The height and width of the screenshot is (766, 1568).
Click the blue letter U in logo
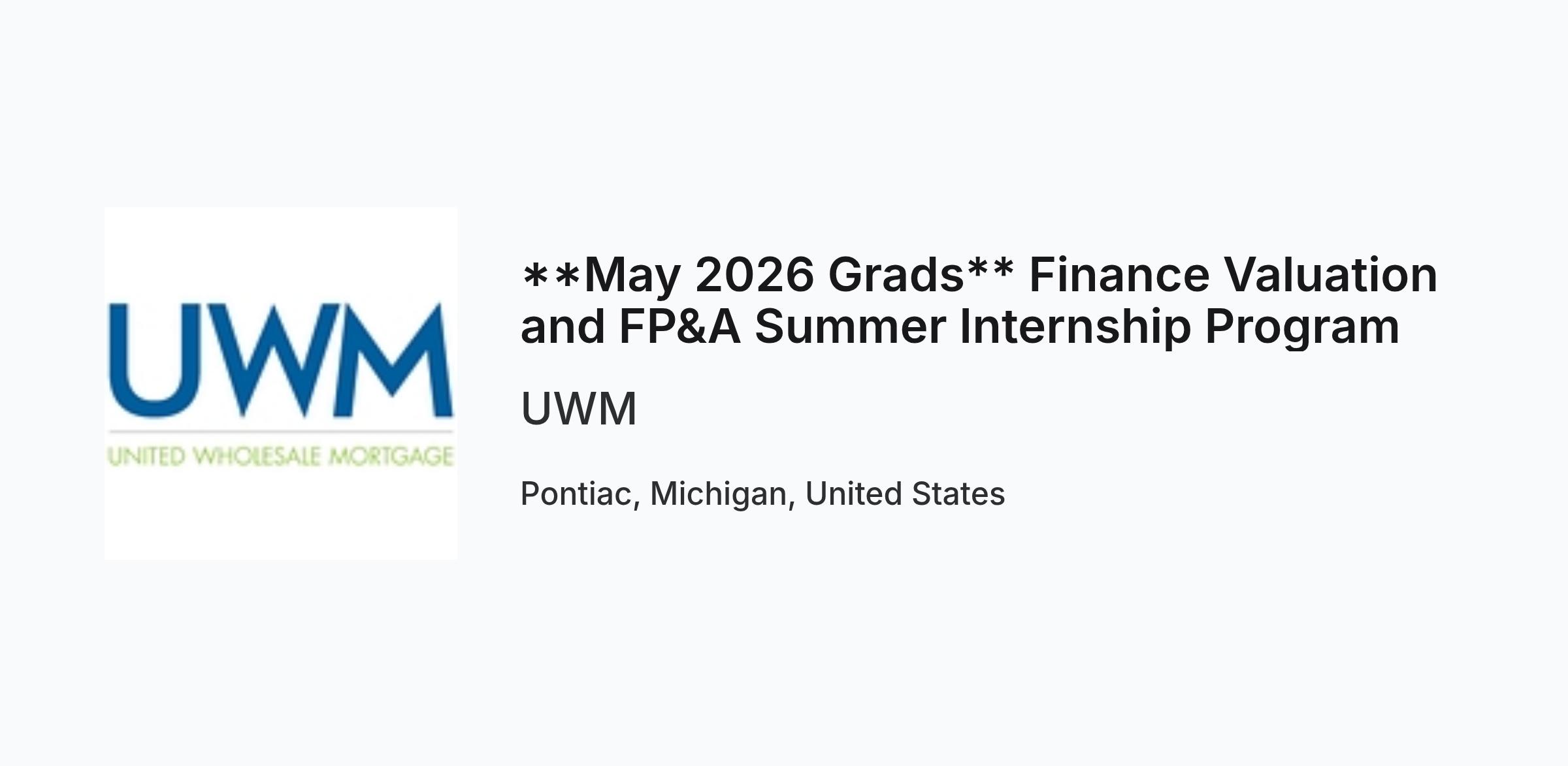tap(148, 360)
